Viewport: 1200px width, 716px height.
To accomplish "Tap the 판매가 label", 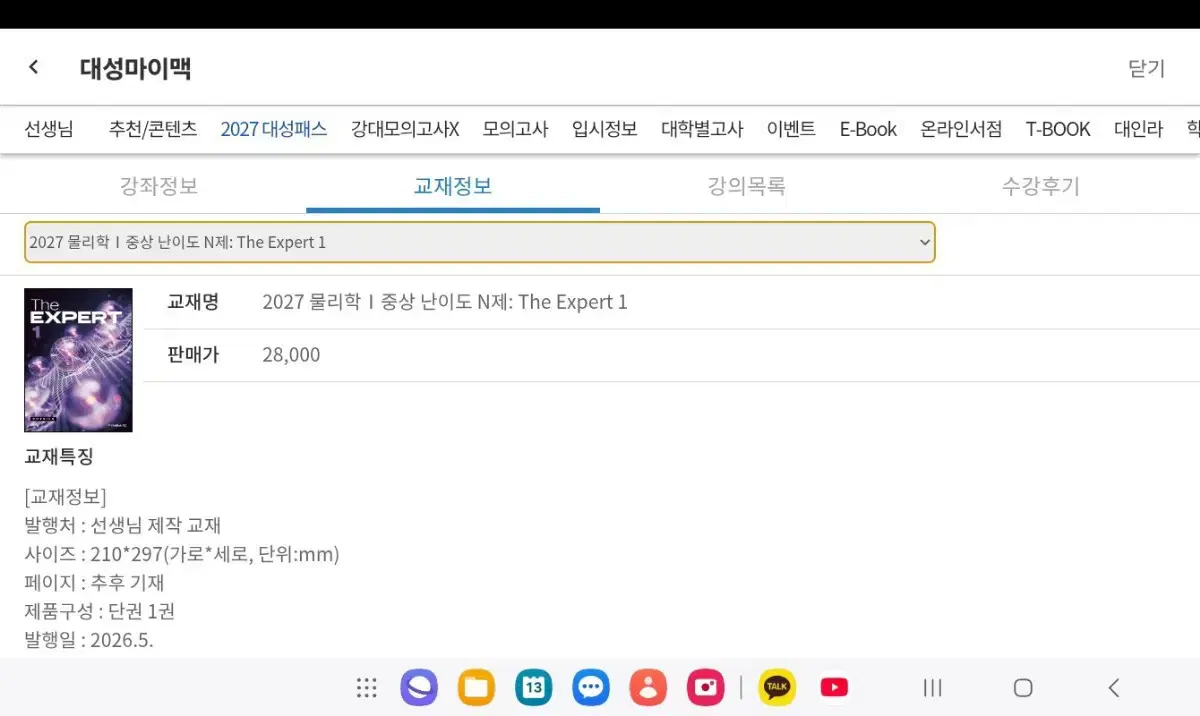I will (193, 355).
